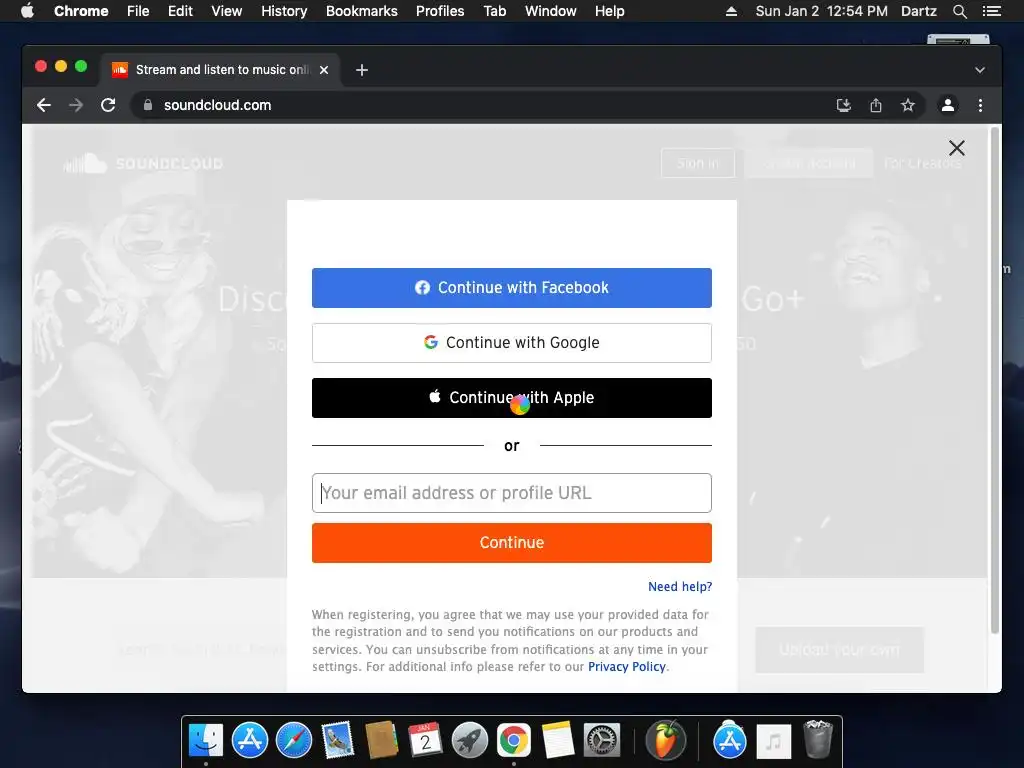This screenshot has height=768, width=1024.
Task: Open the Window menu
Action: coord(551,11)
